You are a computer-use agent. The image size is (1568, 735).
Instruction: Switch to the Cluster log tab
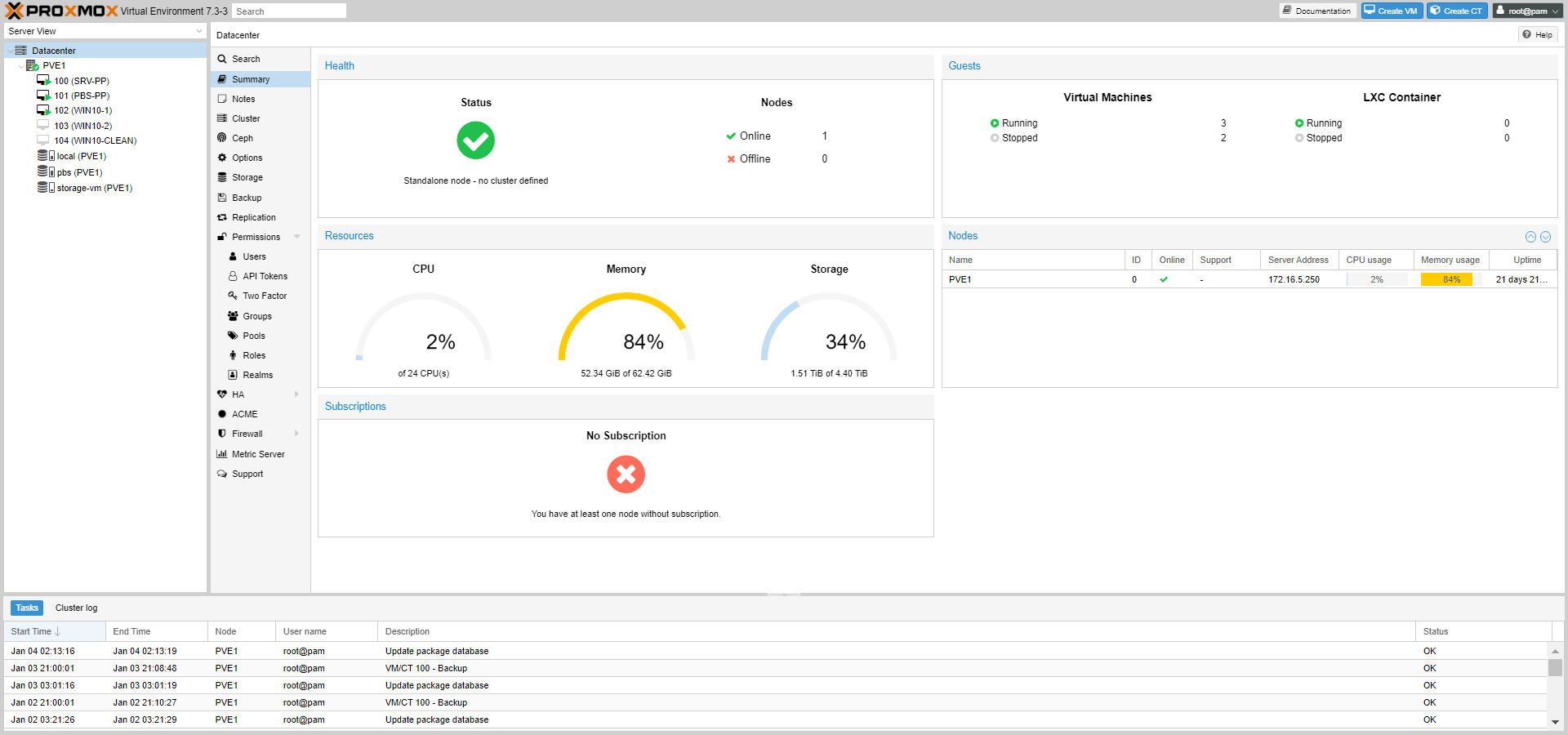tap(76, 608)
